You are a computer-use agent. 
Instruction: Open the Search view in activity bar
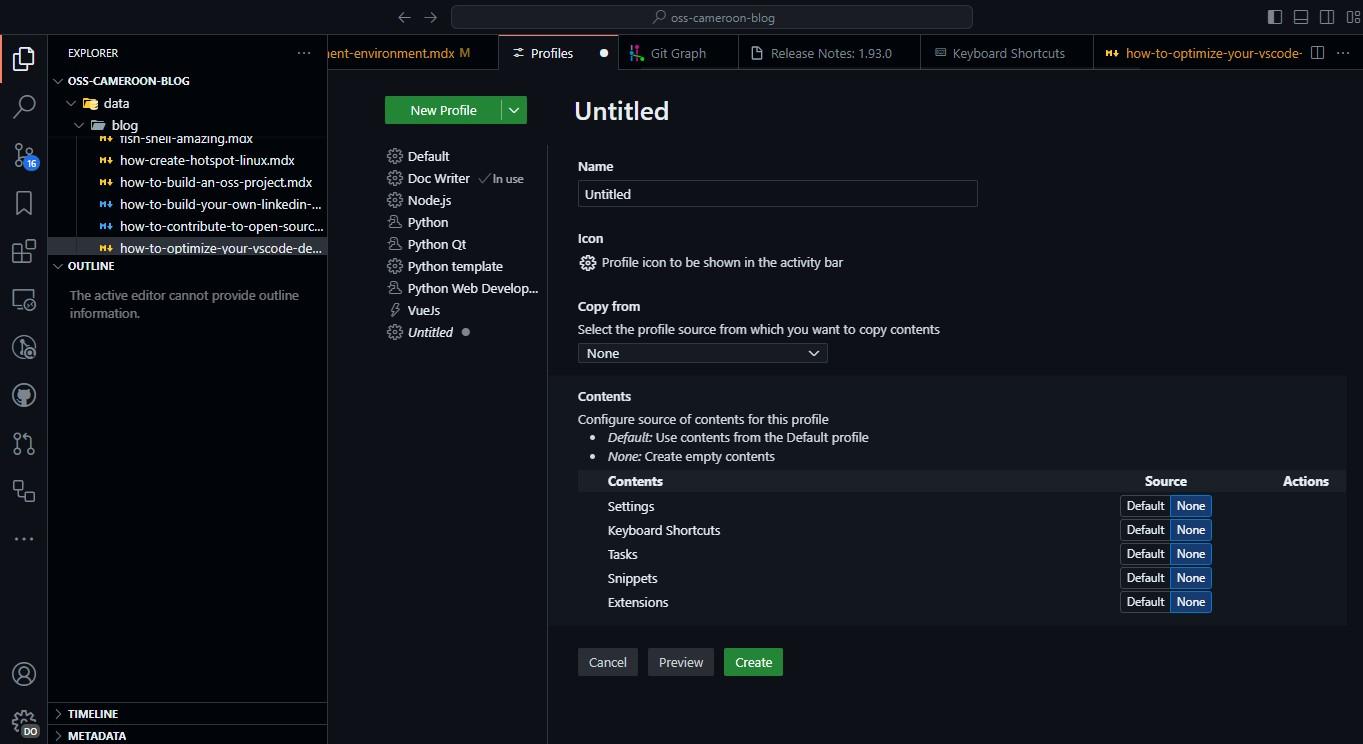(24, 106)
